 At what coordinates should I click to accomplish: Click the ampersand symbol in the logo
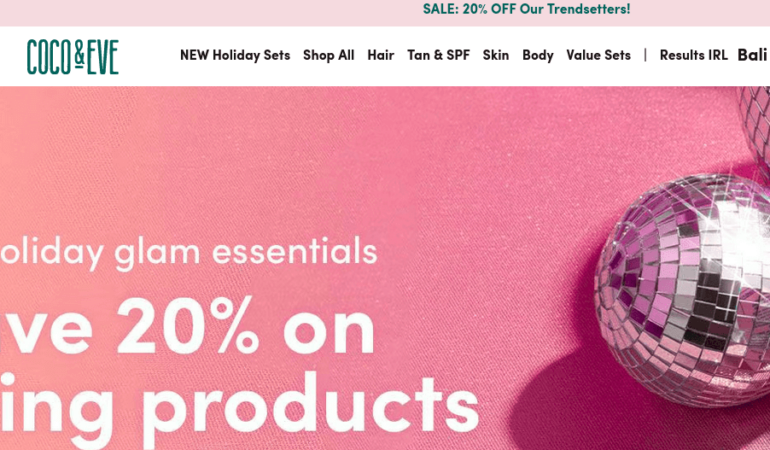pos(80,55)
